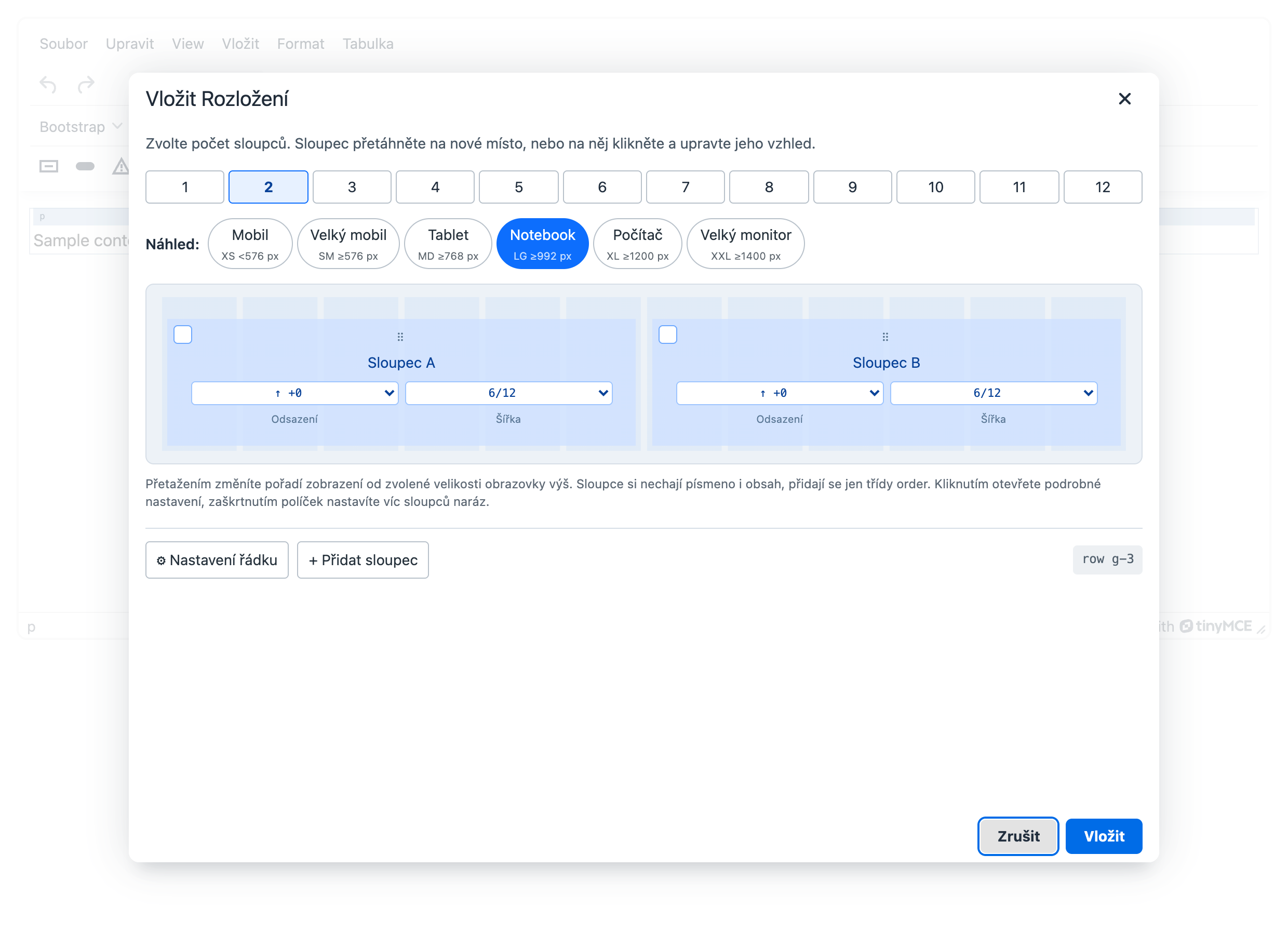Click the drag handle of Sloupec A

[400, 337]
